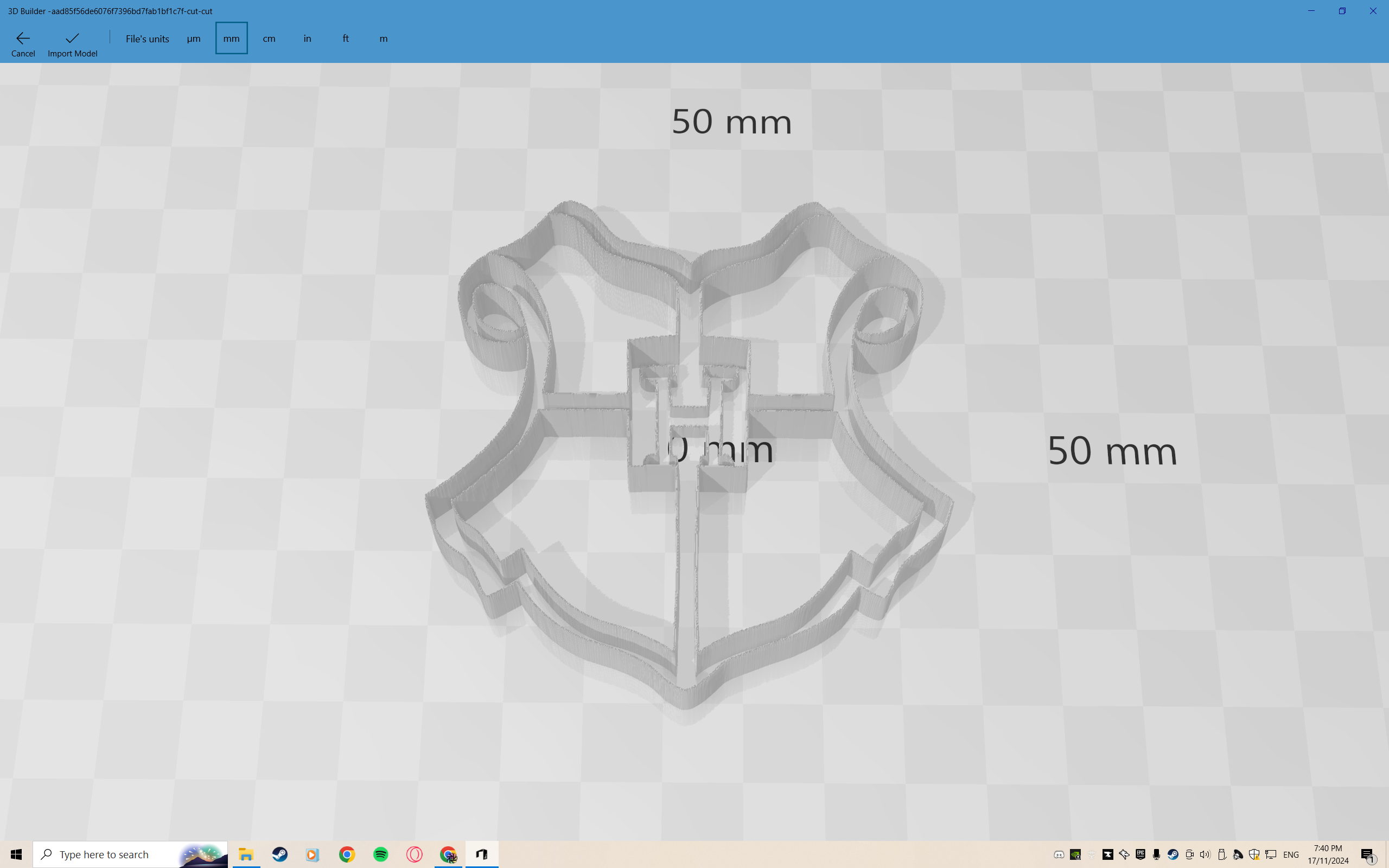Open Spotify from the taskbar
1389x868 pixels.
[380, 855]
